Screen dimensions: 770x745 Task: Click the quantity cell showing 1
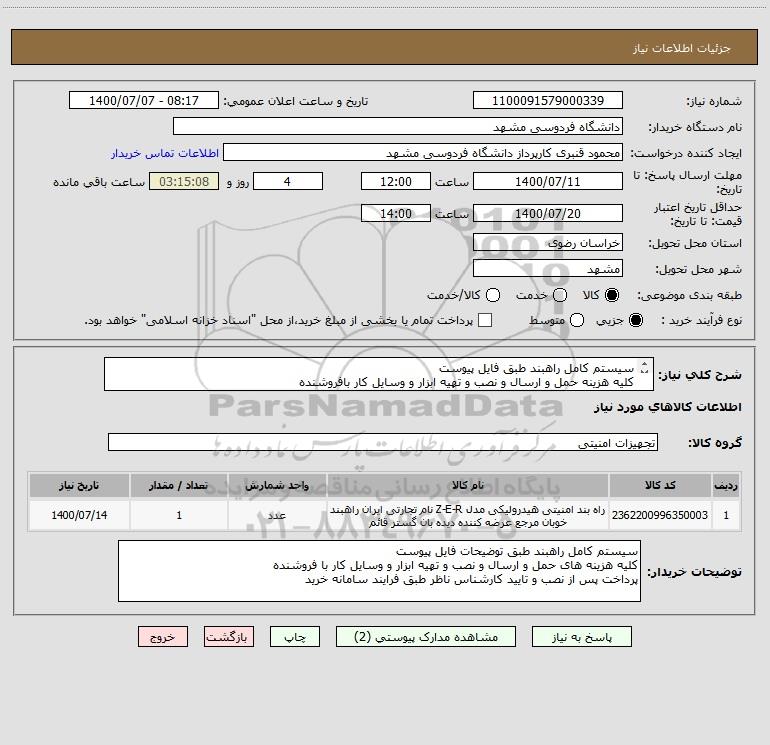click(x=179, y=515)
